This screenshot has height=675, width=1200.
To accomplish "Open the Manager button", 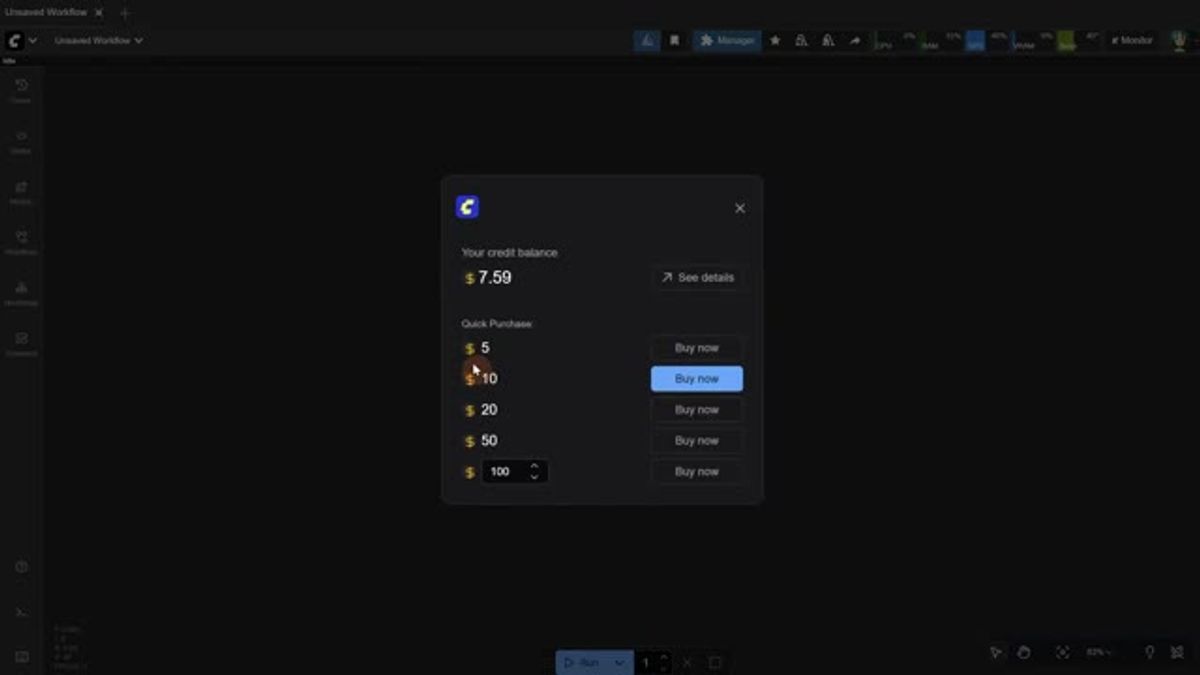I will 727,41.
